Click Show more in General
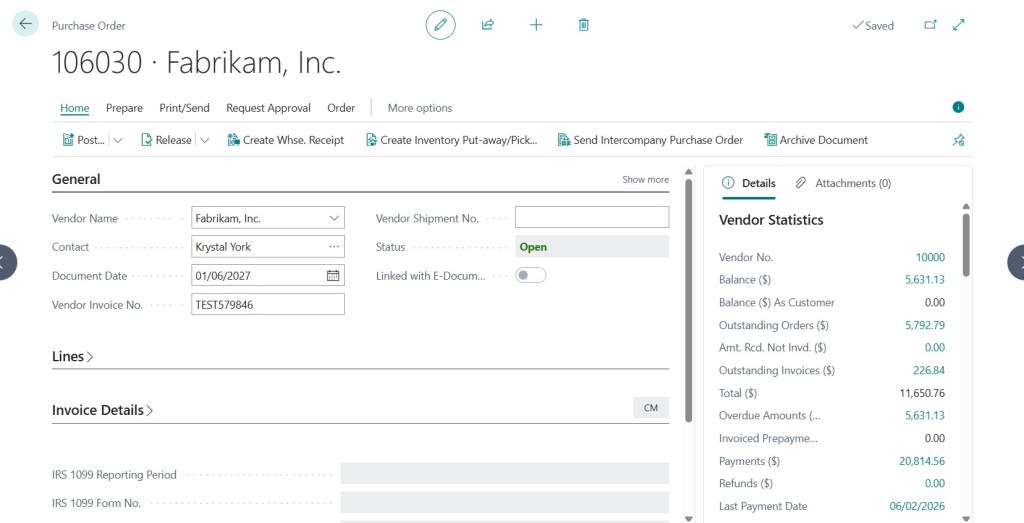 point(645,180)
